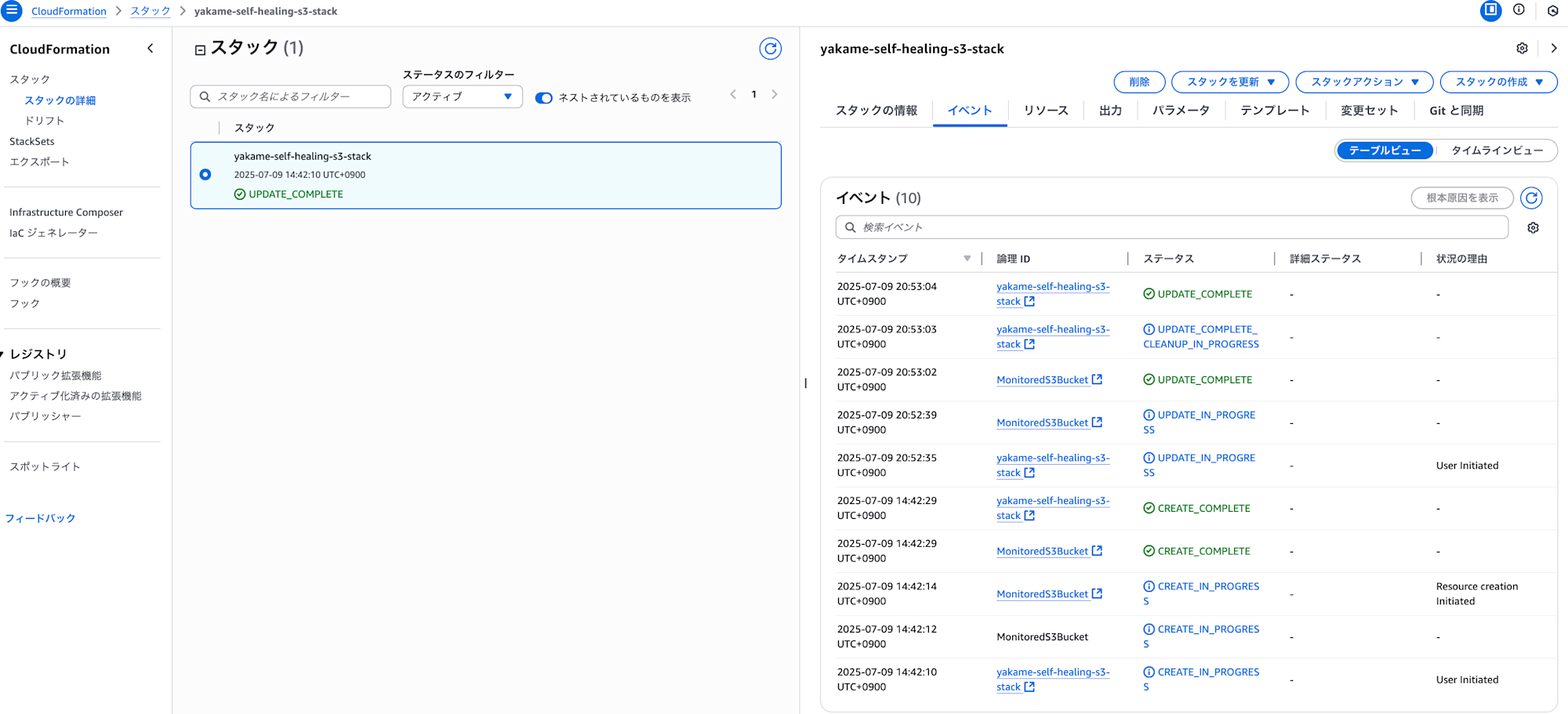Open events table preferences gear
The height and width of the screenshot is (714, 1568).
(x=1533, y=227)
